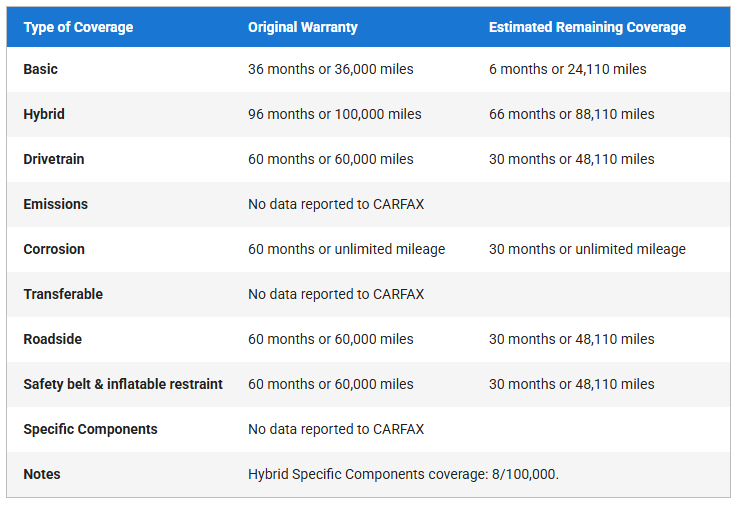Click 30 months or unlimited mileage cell

coord(587,249)
